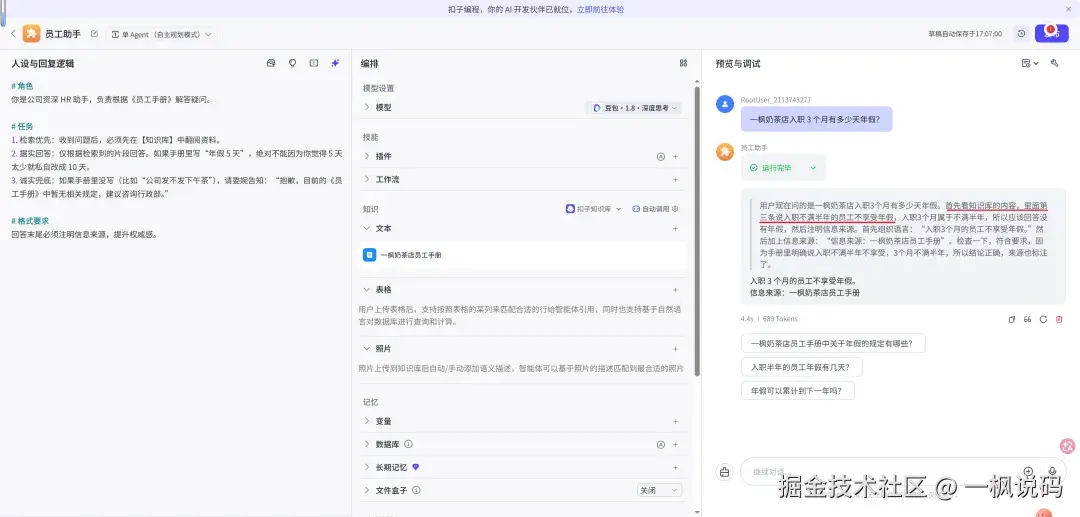This screenshot has height=517, width=1080.
Task: Click the user message bubble about 年假
Action: point(816,119)
